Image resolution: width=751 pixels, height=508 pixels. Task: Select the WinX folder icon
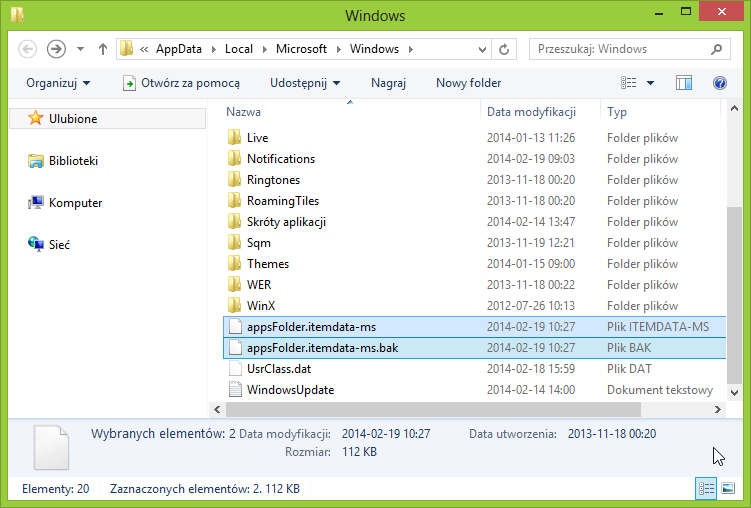pos(234,305)
